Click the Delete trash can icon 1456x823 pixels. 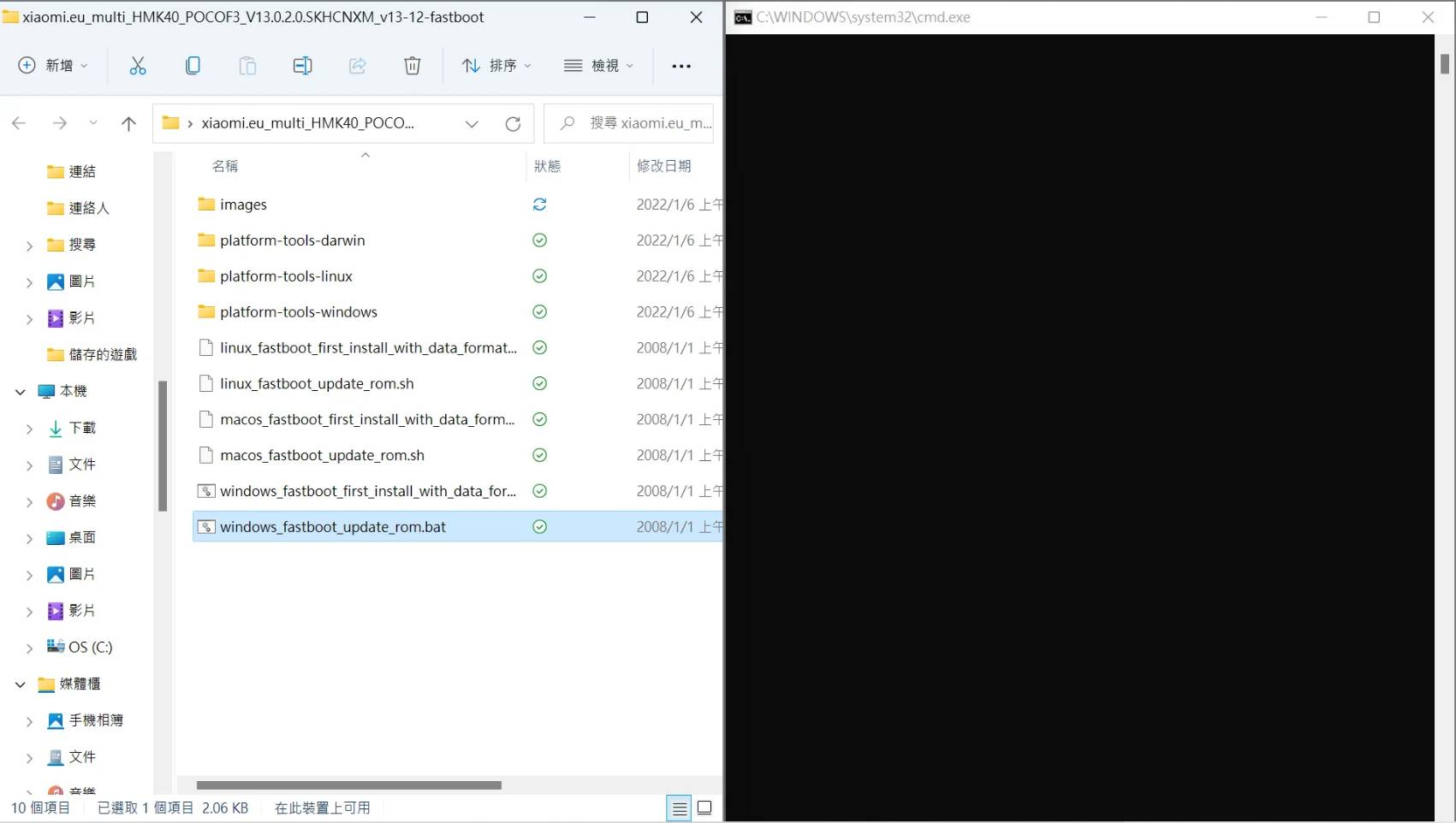[413, 66]
